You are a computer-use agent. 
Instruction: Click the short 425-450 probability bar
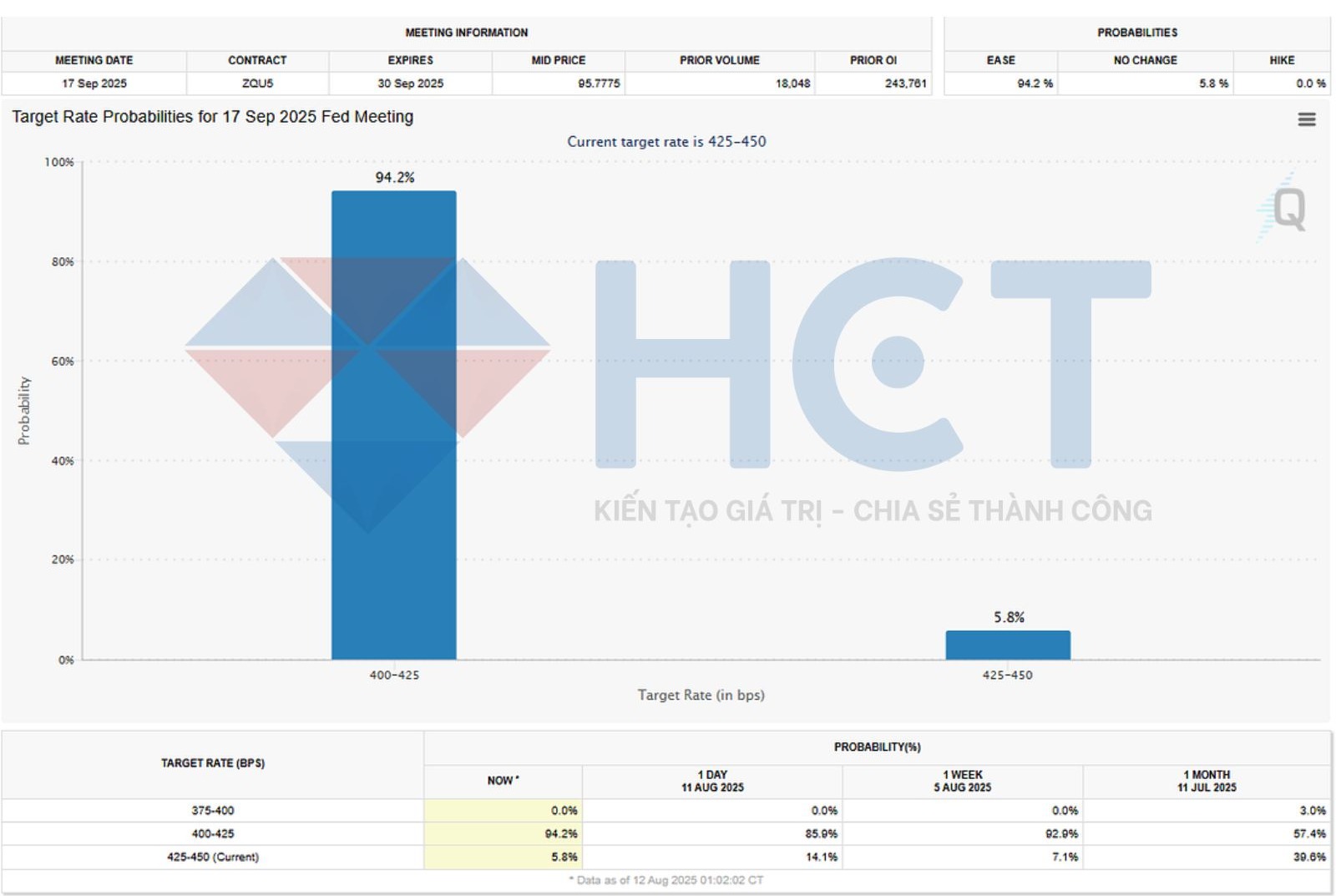(1007, 645)
